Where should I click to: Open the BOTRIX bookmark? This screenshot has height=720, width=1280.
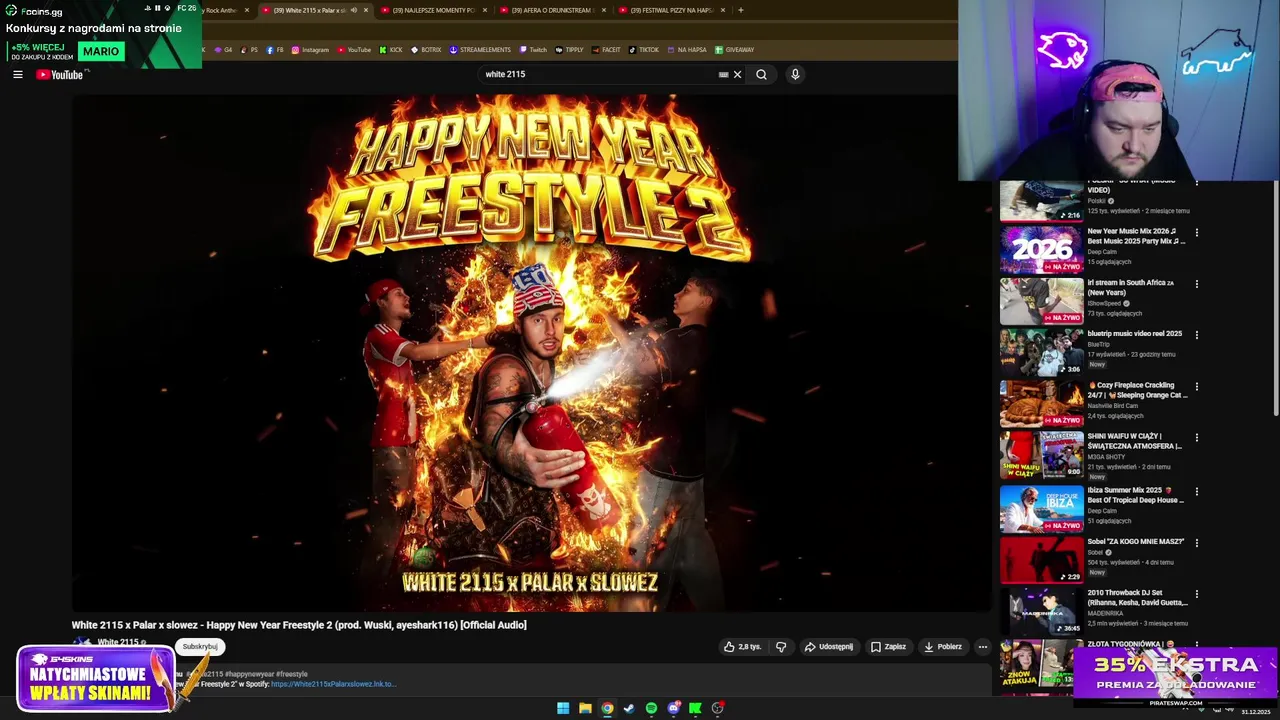(x=426, y=49)
